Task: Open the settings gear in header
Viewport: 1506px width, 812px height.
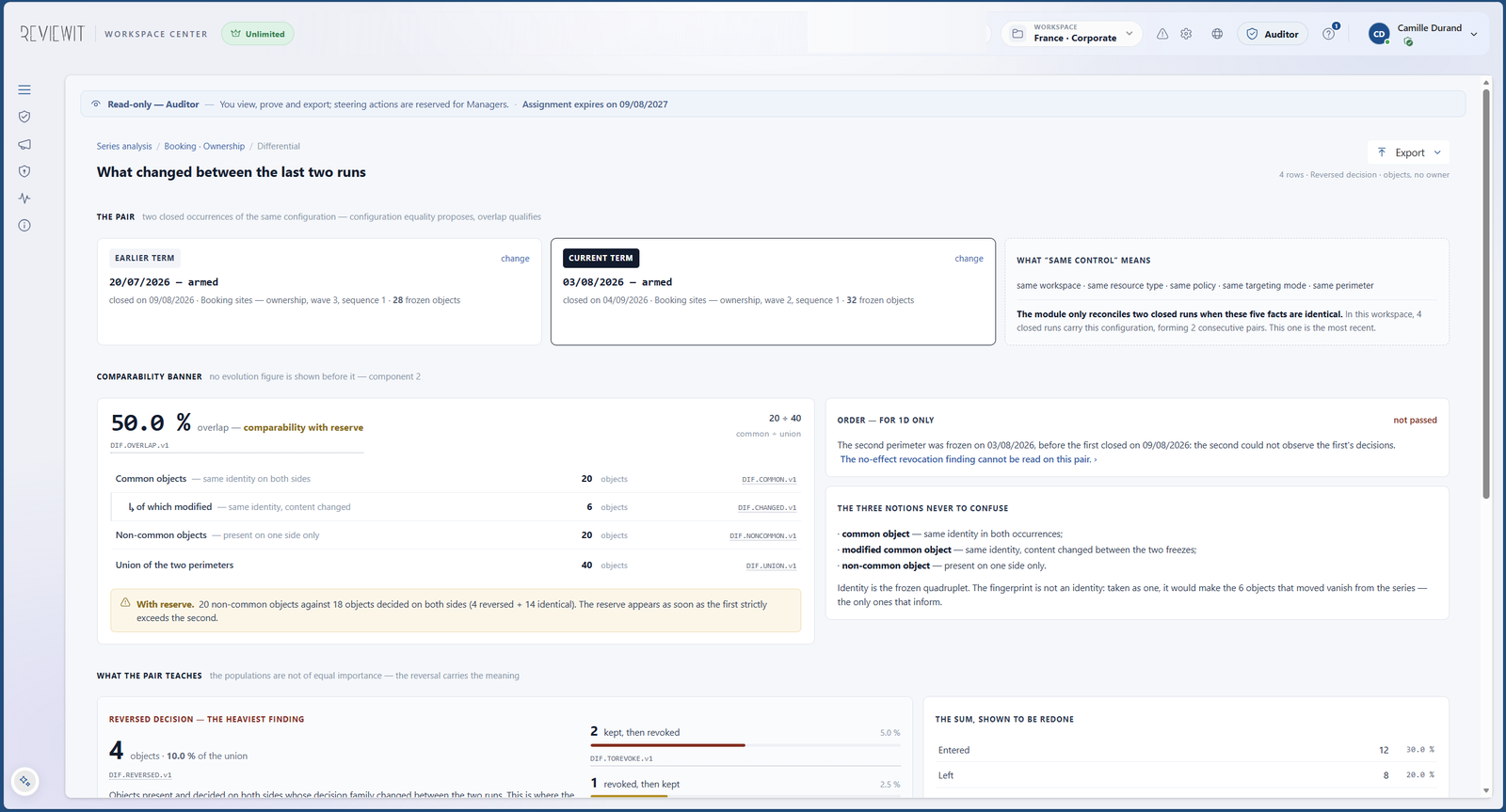Action: 1186,34
